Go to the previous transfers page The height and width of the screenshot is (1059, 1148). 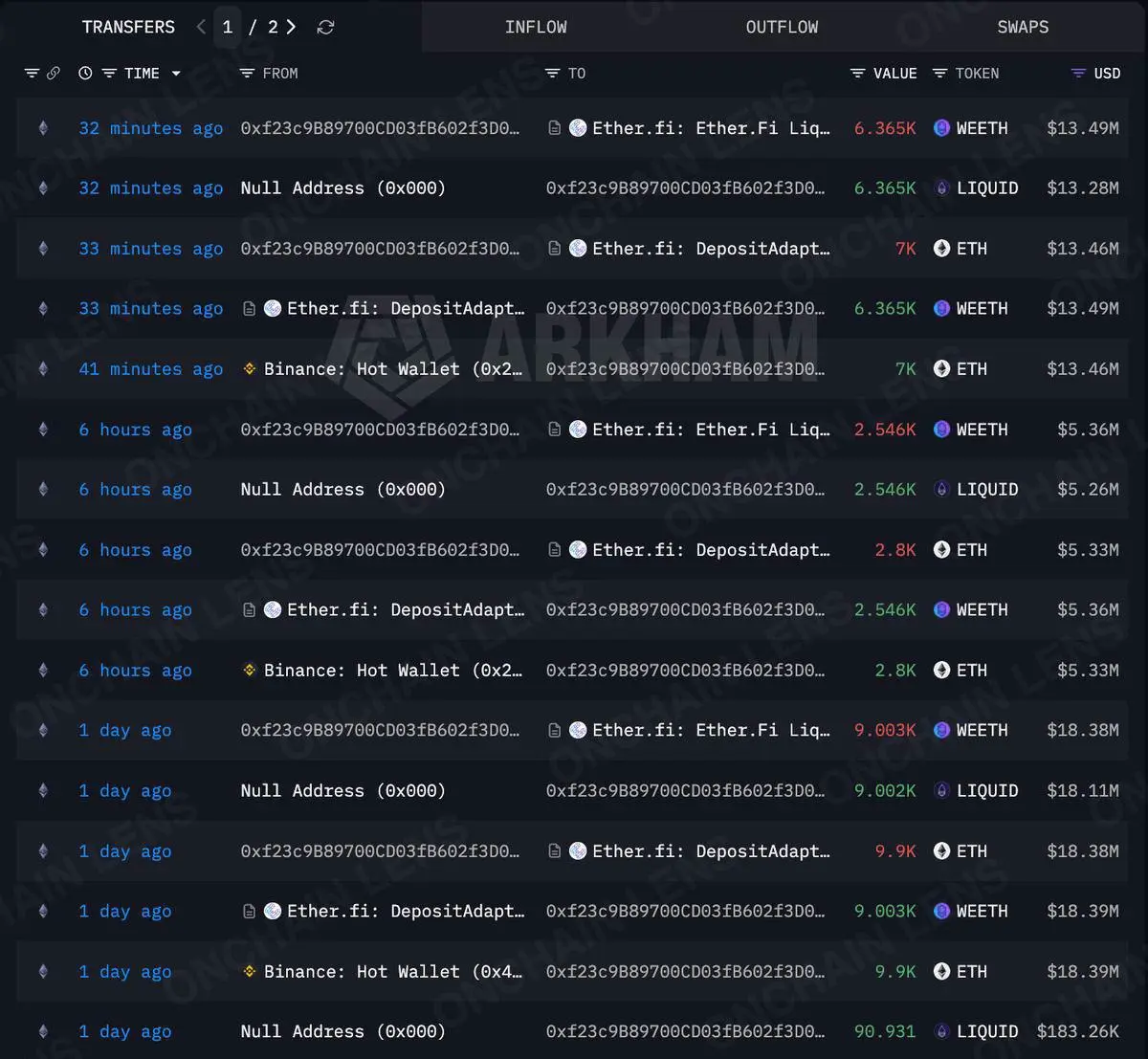tap(201, 27)
